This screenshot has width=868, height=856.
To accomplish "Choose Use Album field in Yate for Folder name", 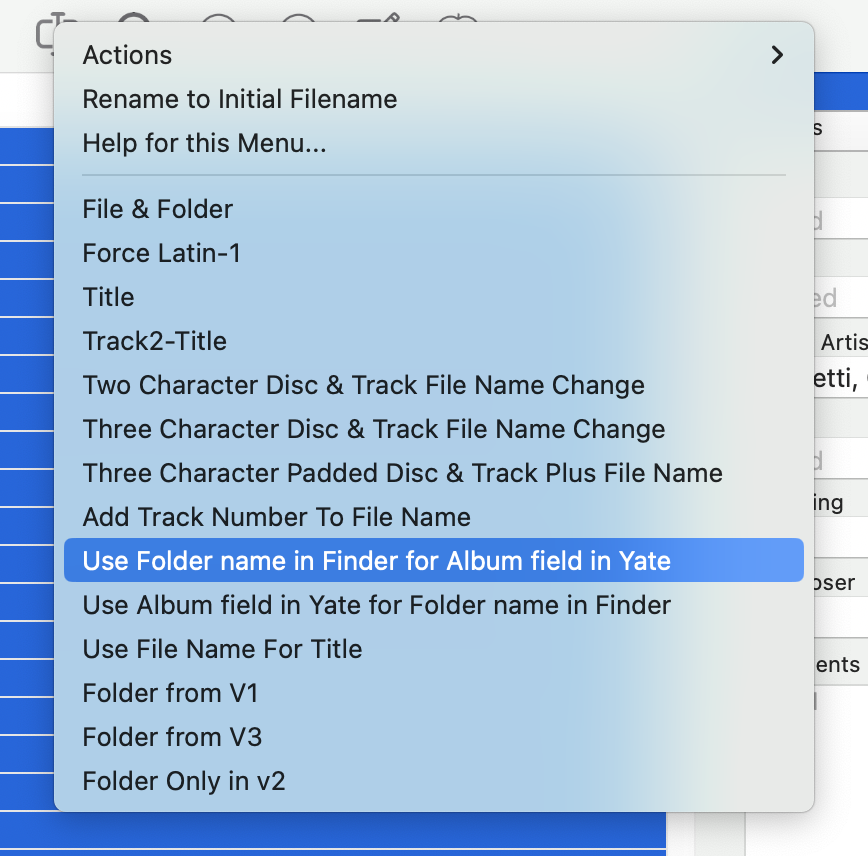I will click(x=376, y=605).
